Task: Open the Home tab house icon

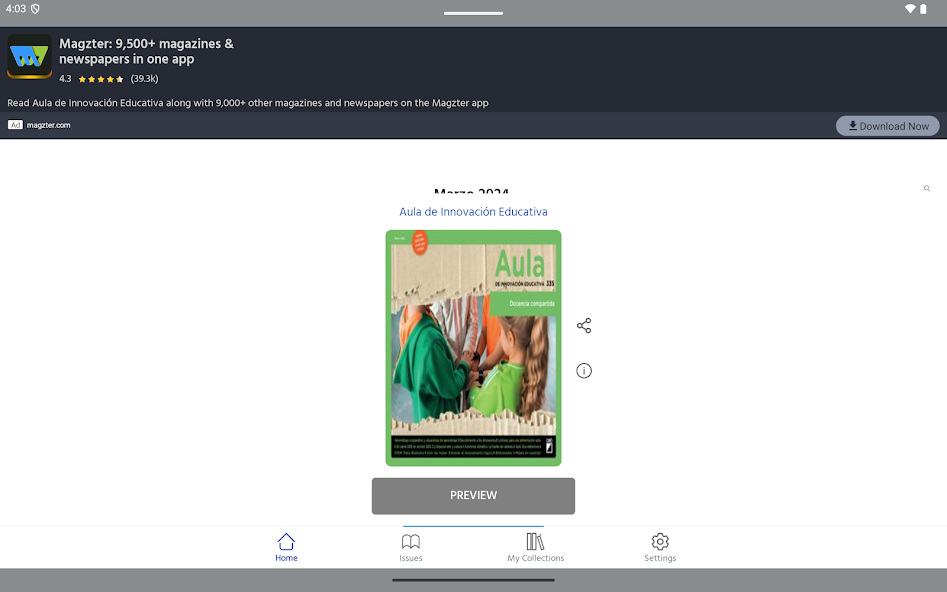Action: click(x=286, y=542)
